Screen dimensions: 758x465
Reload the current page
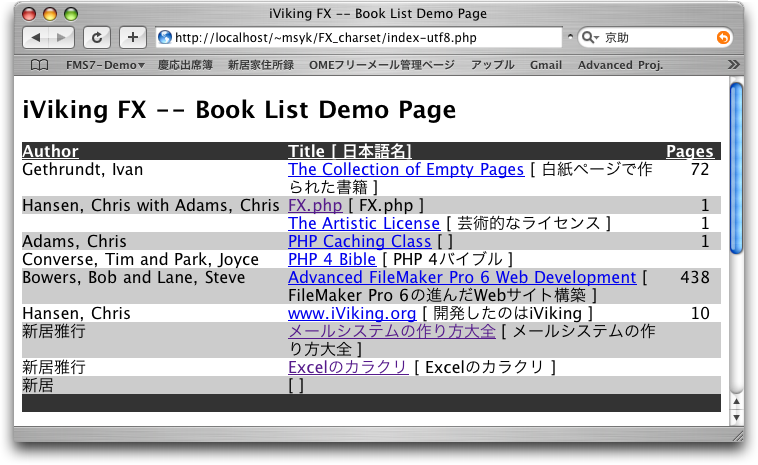point(97,37)
